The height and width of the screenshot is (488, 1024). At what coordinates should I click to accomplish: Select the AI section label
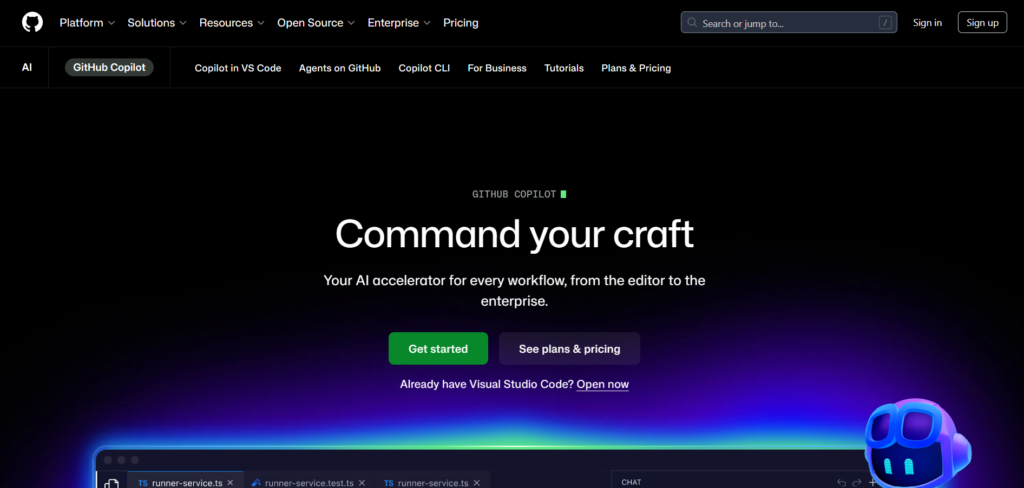[x=27, y=67]
